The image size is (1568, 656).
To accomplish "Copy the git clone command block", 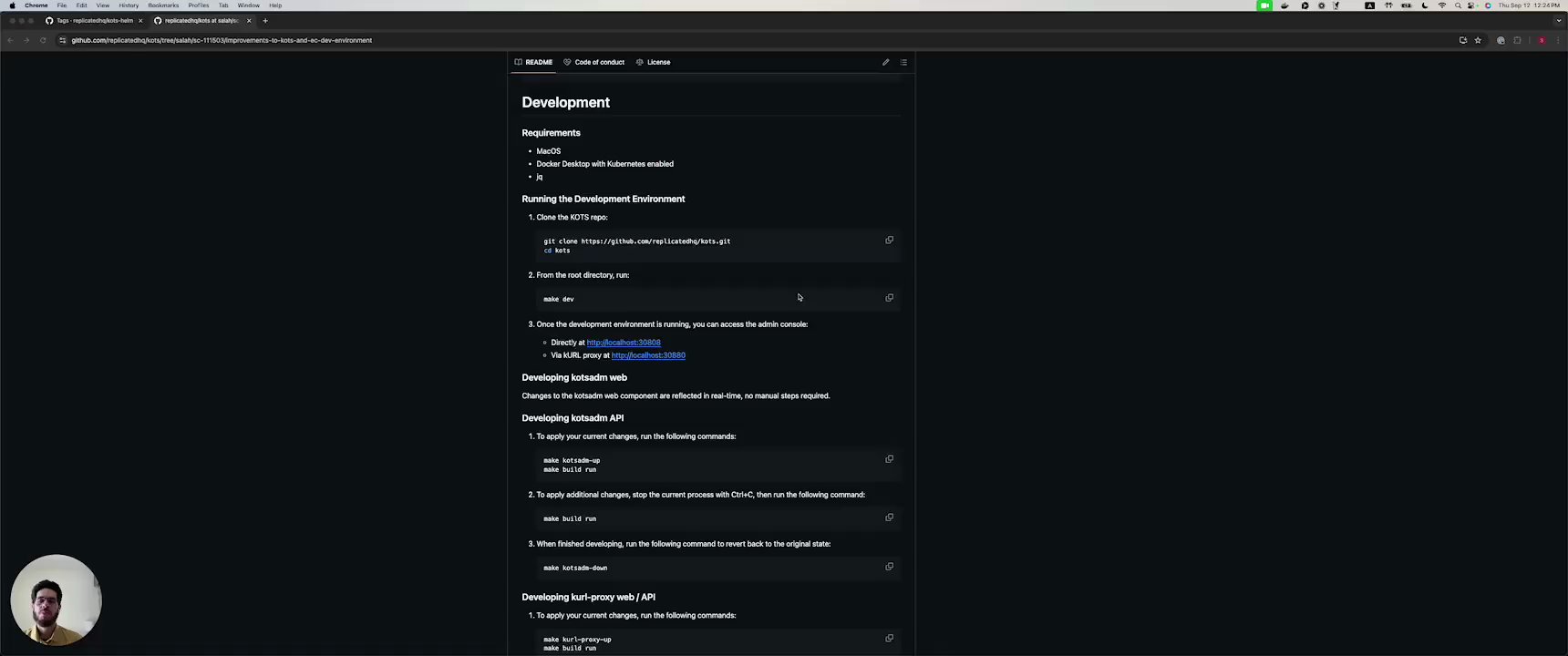I will pyautogui.click(x=889, y=241).
